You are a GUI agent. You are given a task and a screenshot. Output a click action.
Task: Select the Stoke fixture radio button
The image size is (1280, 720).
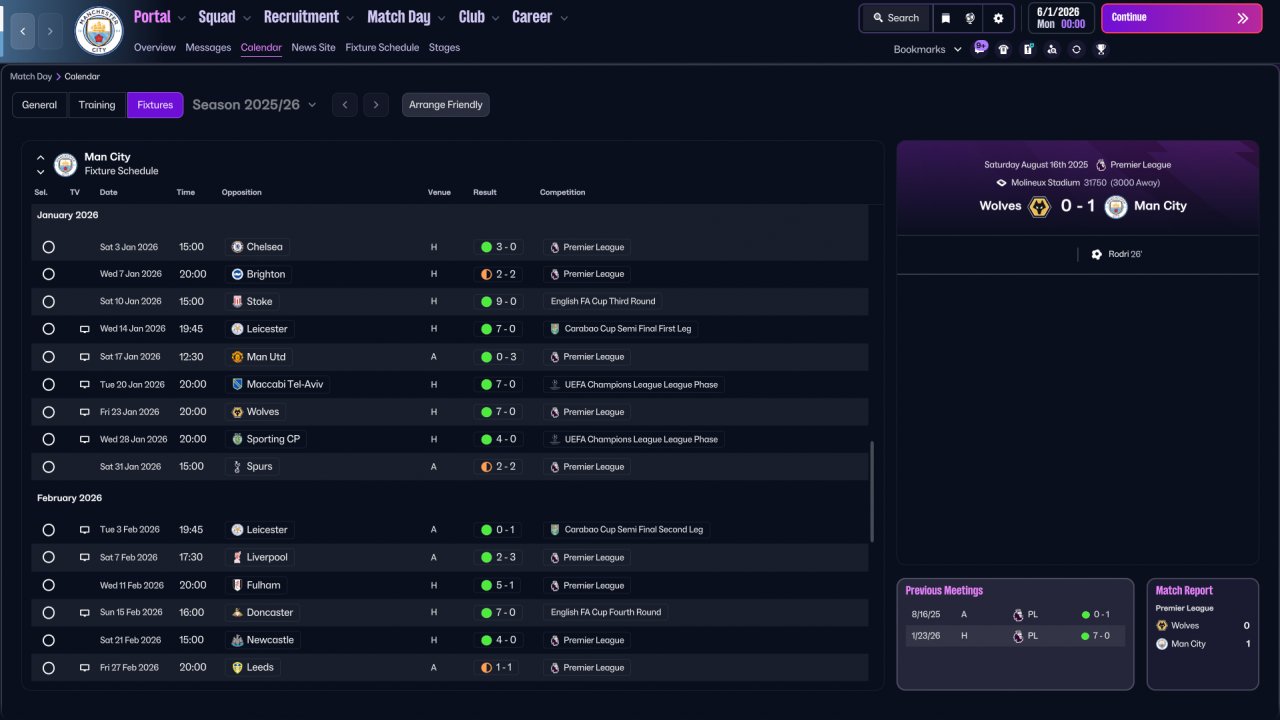click(x=48, y=302)
